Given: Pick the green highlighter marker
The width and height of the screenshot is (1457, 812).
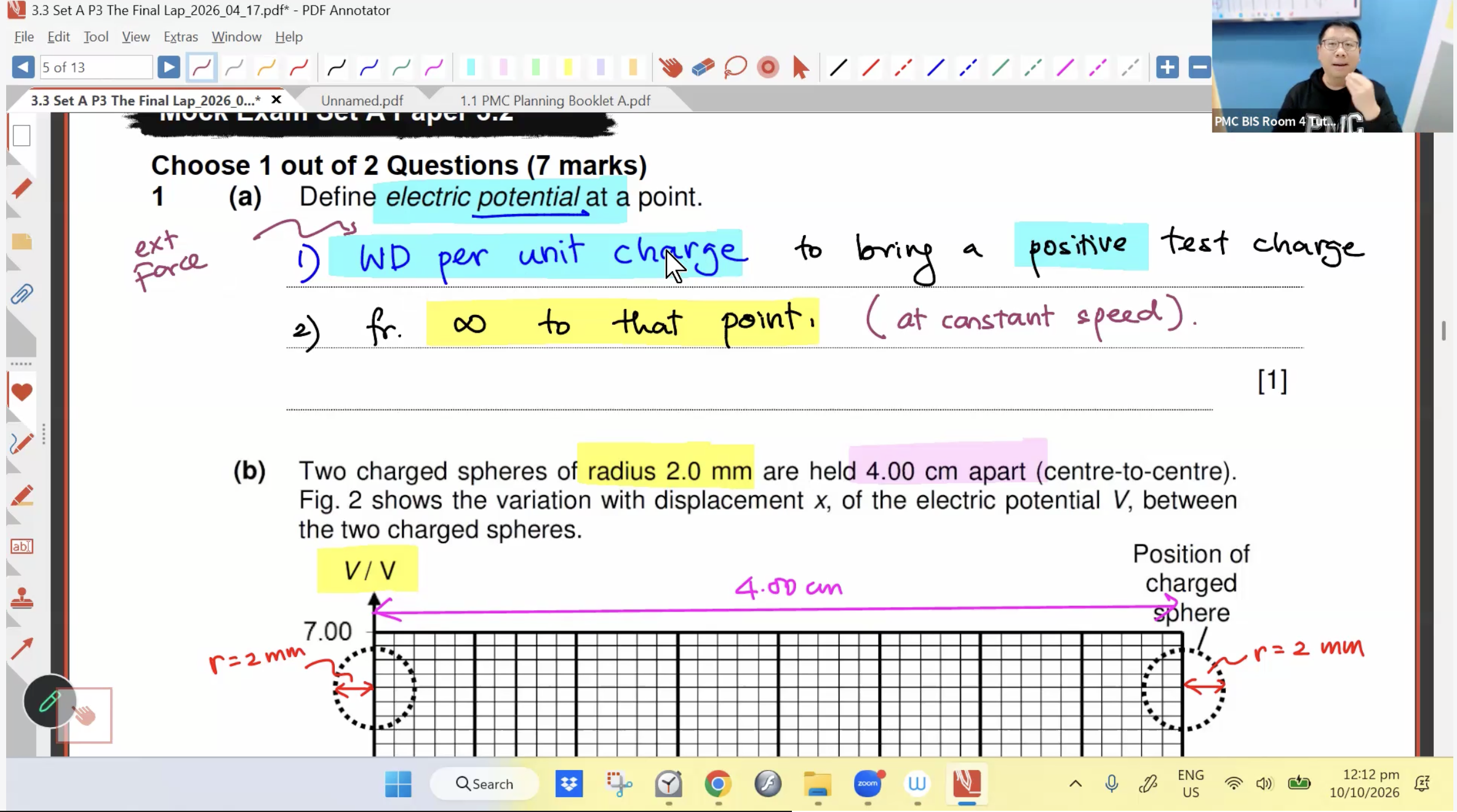Looking at the screenshot, I should 535,67.
